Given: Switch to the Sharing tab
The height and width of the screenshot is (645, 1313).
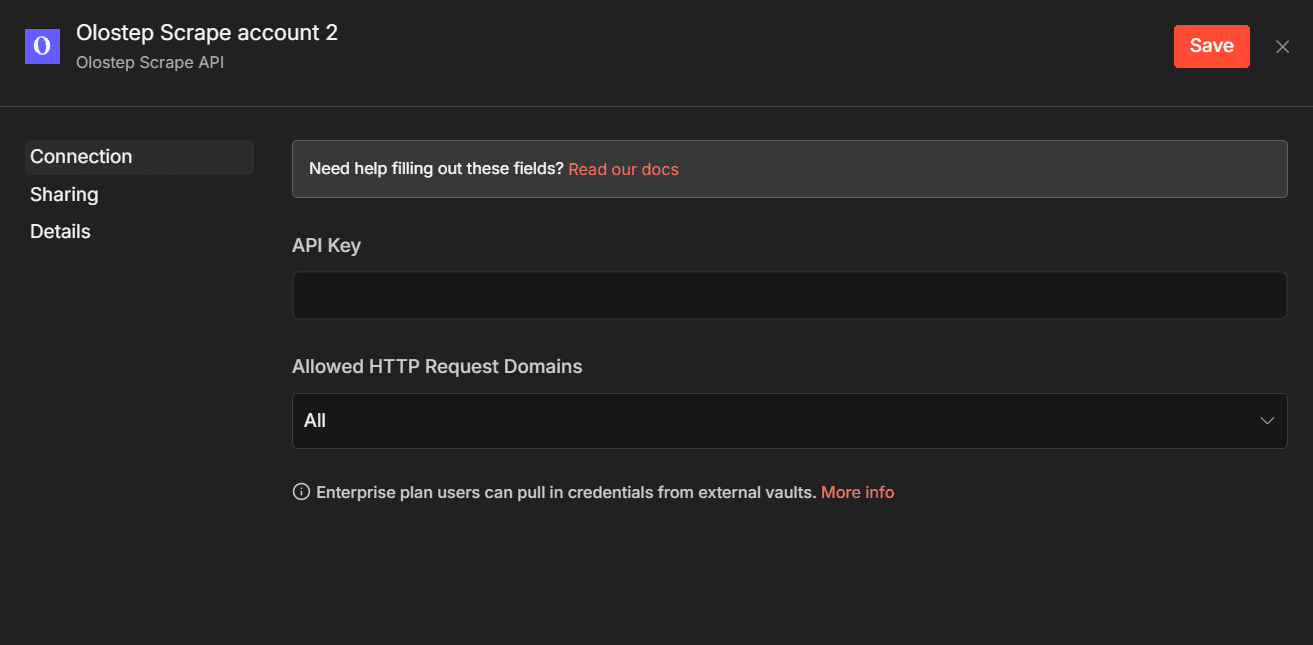Looking at the screenshot, I should (x=64, y=194).
